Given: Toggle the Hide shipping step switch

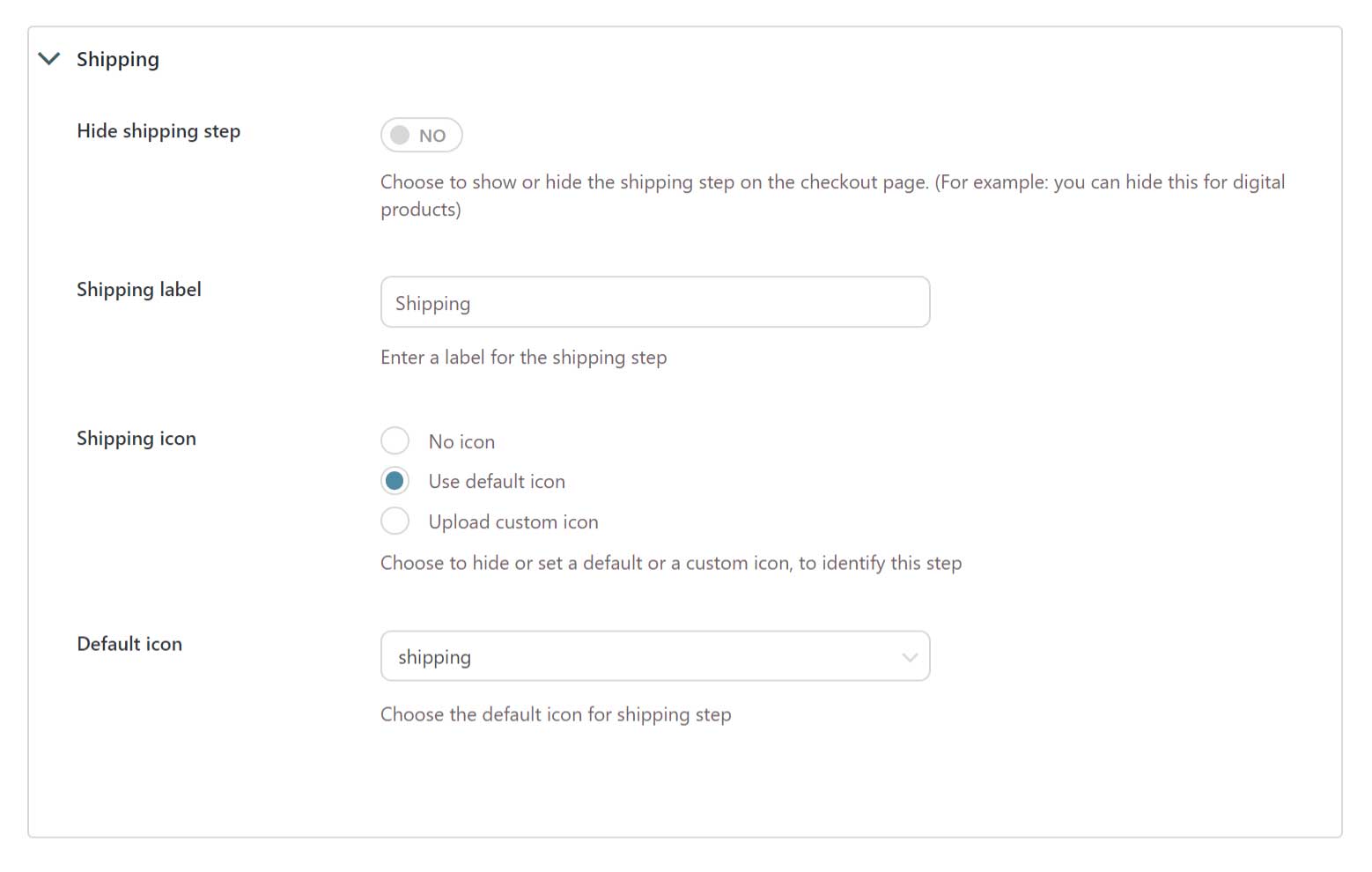Looking at the screenshot, I should [421, 136].
